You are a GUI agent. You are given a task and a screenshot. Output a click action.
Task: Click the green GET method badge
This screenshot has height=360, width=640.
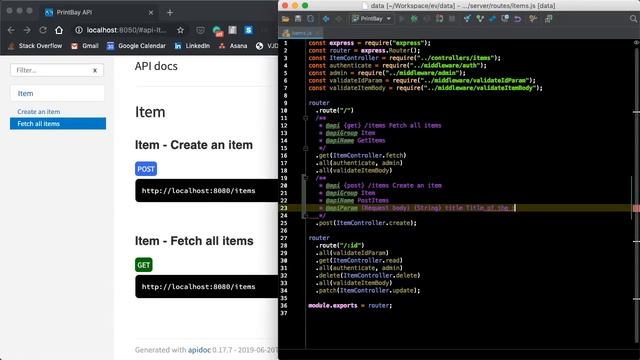144,265
